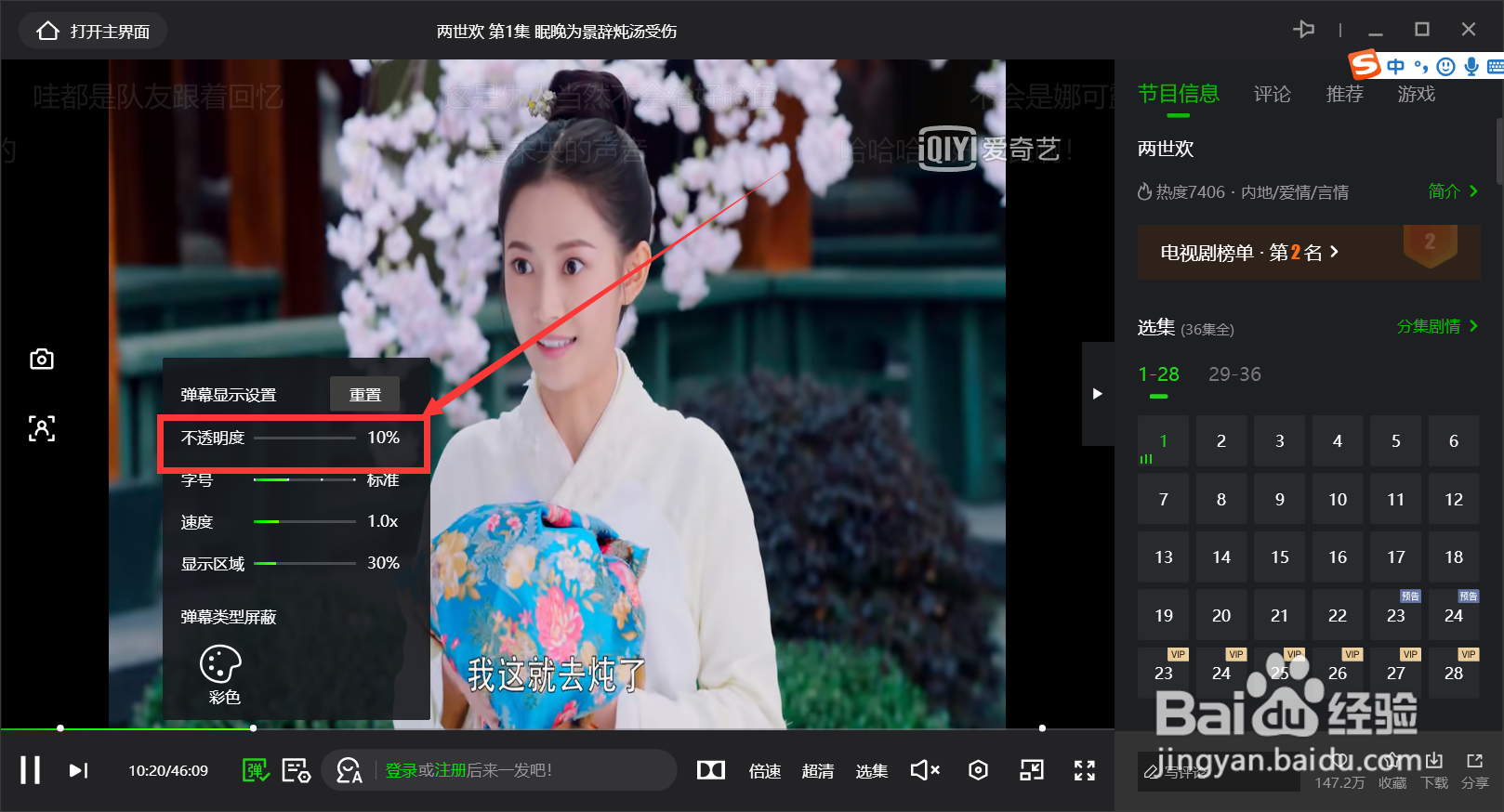
Task: Switch to mini window mode
Action: (1032, 770)
